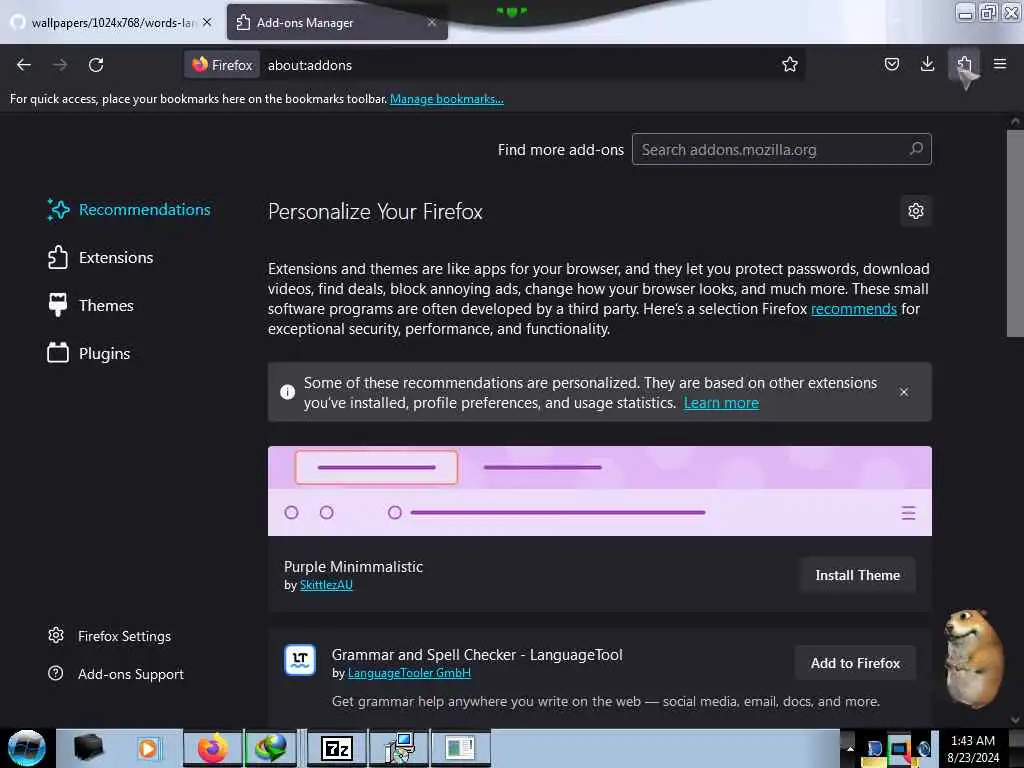The width and height of the screenshot is (1024, 768).
Task: Open the Extensions toolbar button
Action: point(964,64)
